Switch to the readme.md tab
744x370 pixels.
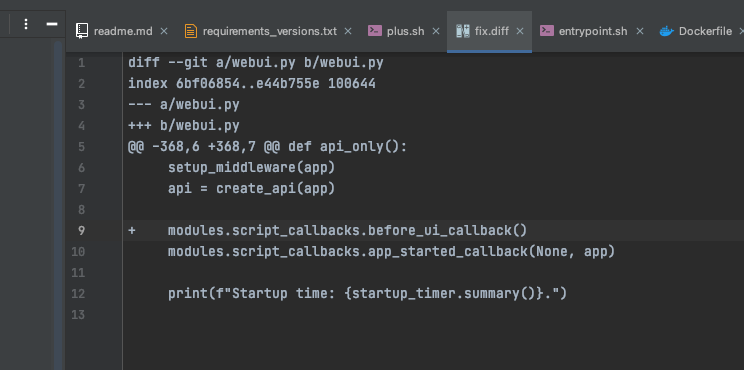123,31
